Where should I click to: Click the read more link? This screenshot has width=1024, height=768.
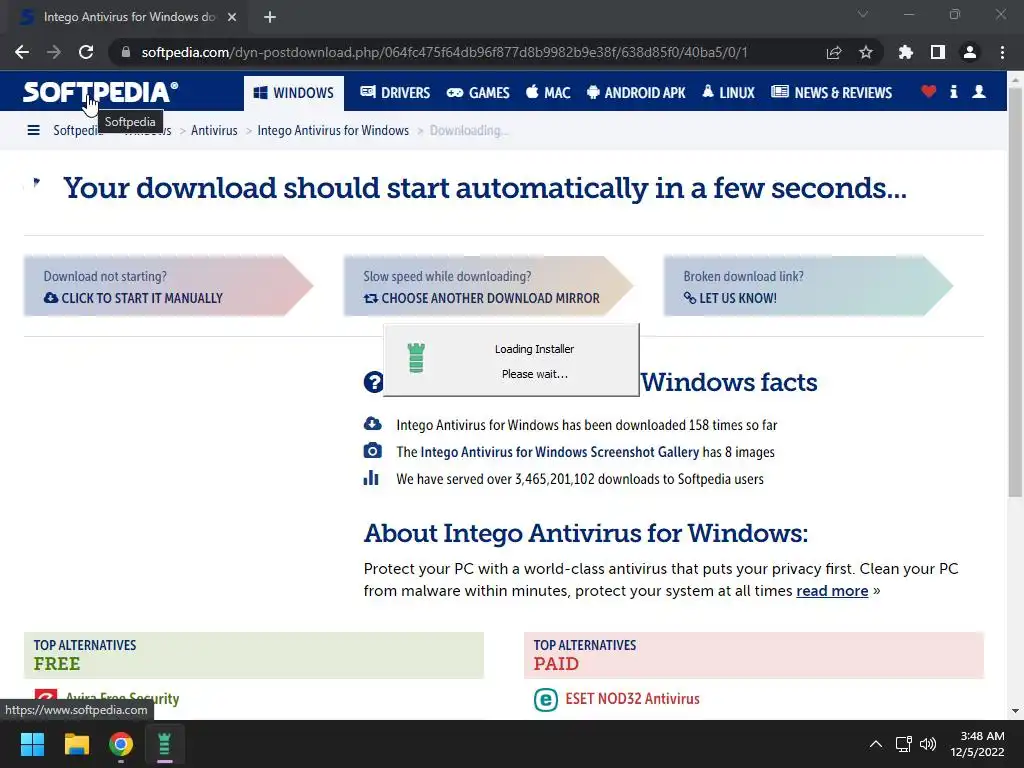pyautogui.click(x=832, y=591)
